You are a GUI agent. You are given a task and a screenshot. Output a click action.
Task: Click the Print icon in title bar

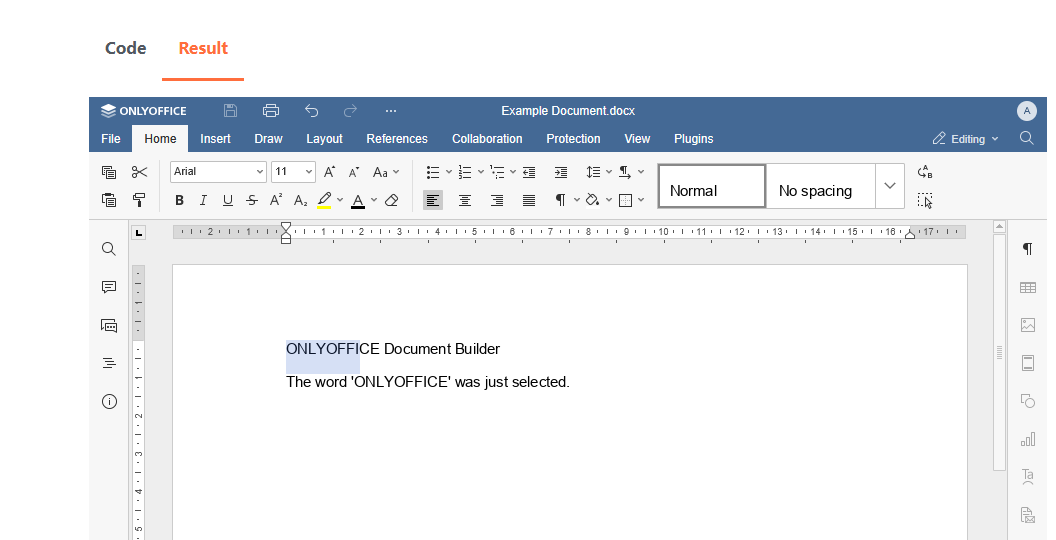(271, 110)
